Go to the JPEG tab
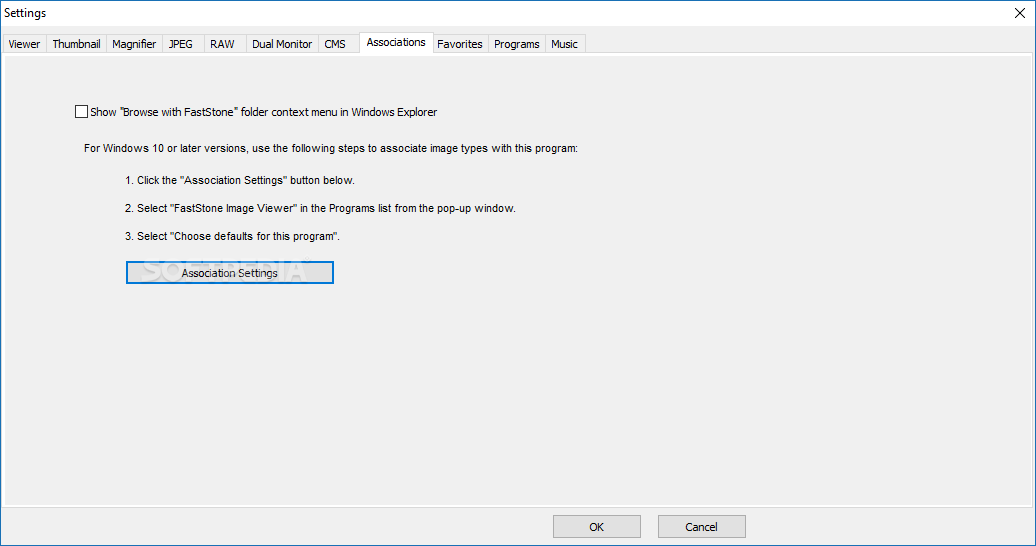Screen dimensions: 1036x546 pos(181,44)
